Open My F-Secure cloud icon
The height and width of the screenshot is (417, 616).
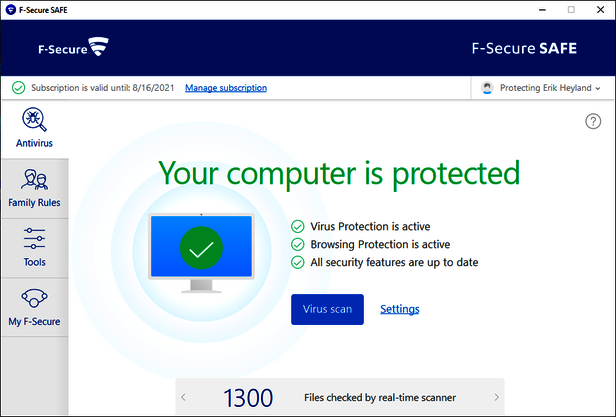(x=34, y=299)
